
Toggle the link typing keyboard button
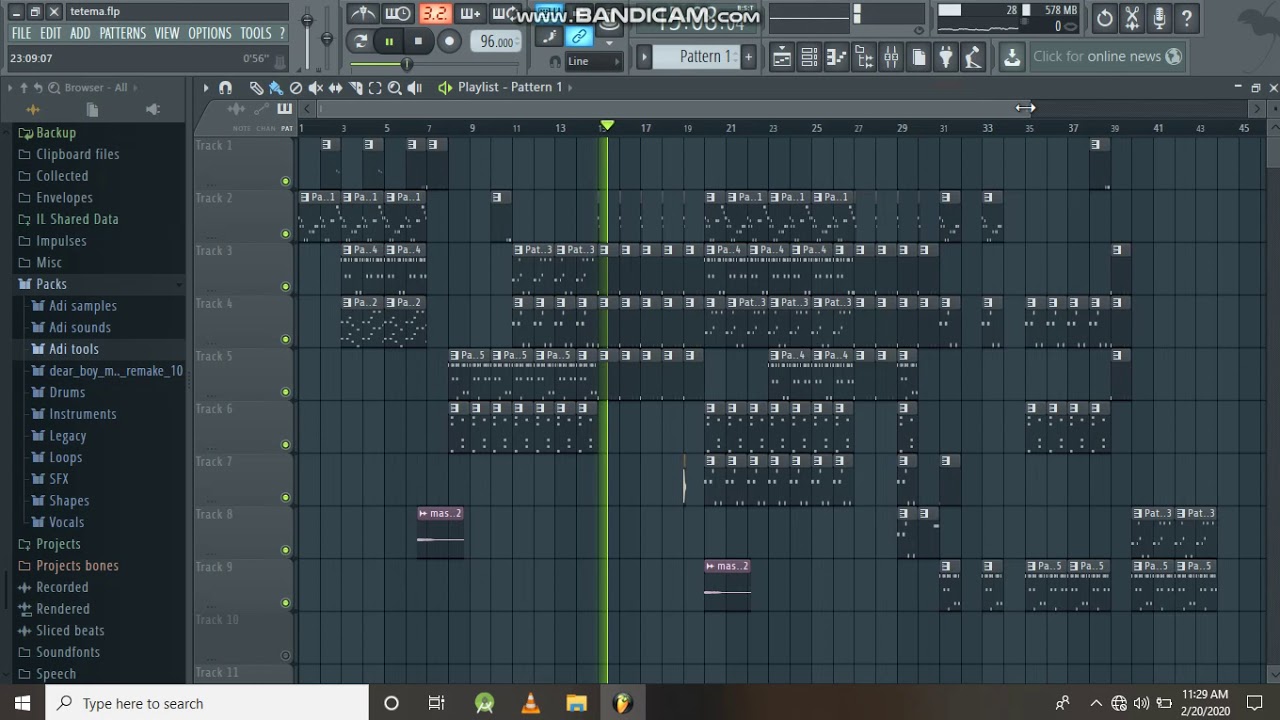pos(578,37)
